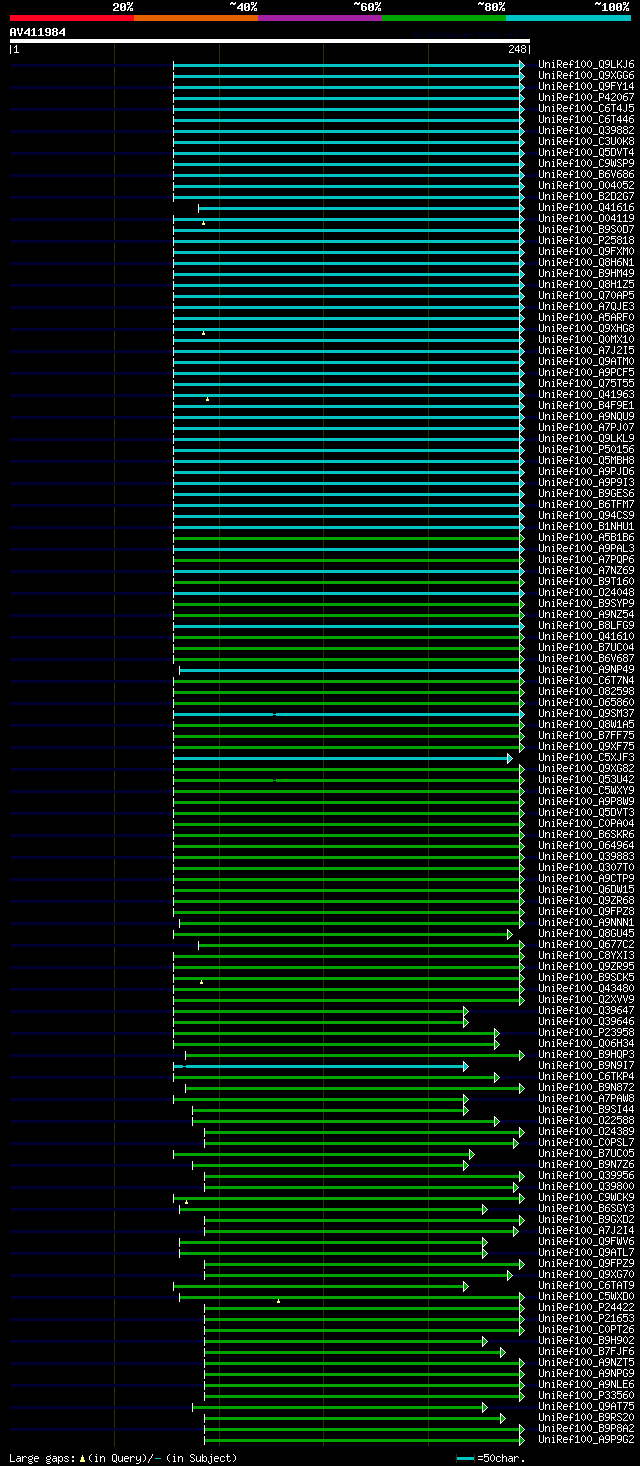Select the UniRef100_Q0MX10 label
This screenshot has width=640, height=1466.
click(x=586, y=339)
